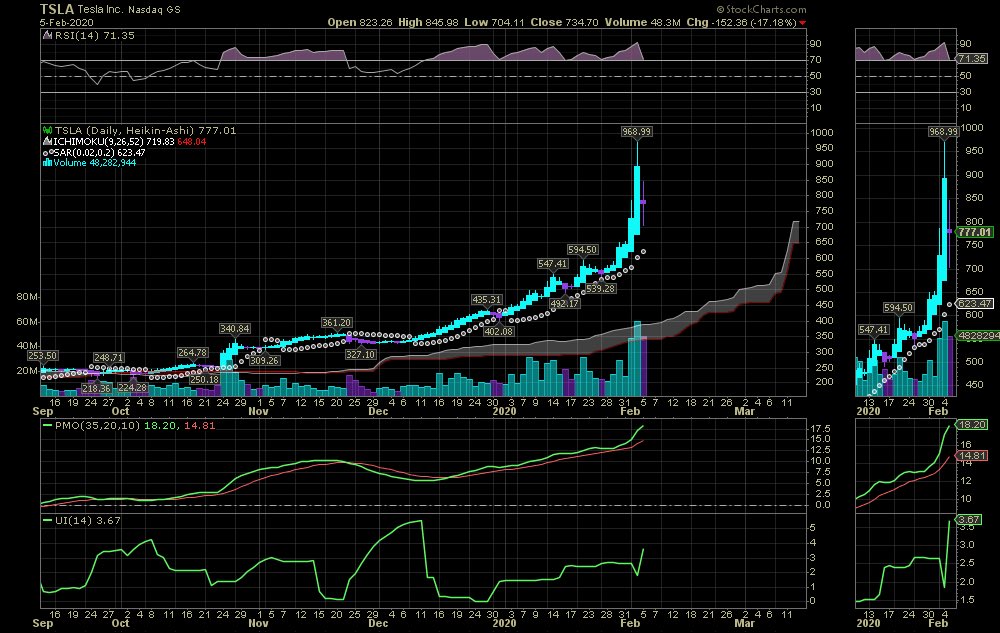Click the 361.20 price label

336,323
